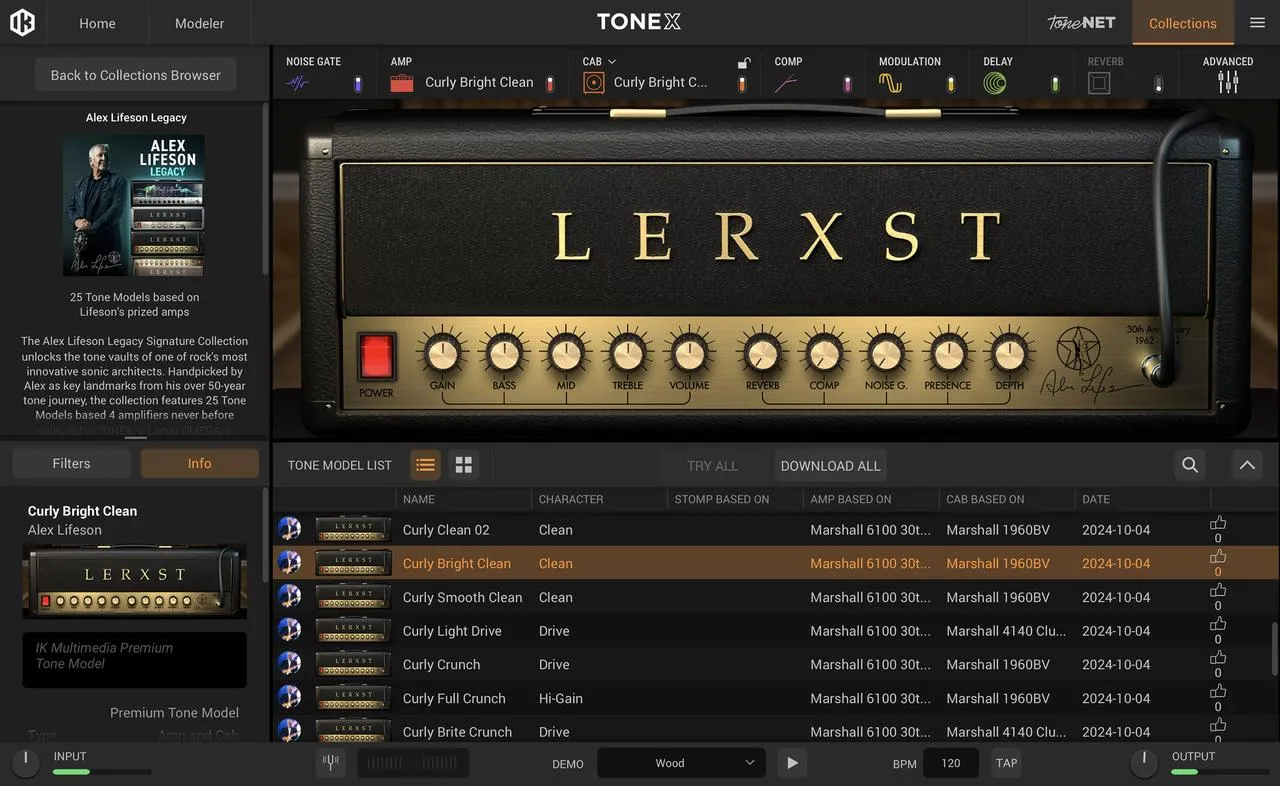Click the LERXST amp thumbnail in Info panel
Viewport: 1280px width, 786px height.
pyautogui.click(x=134, y=581)
